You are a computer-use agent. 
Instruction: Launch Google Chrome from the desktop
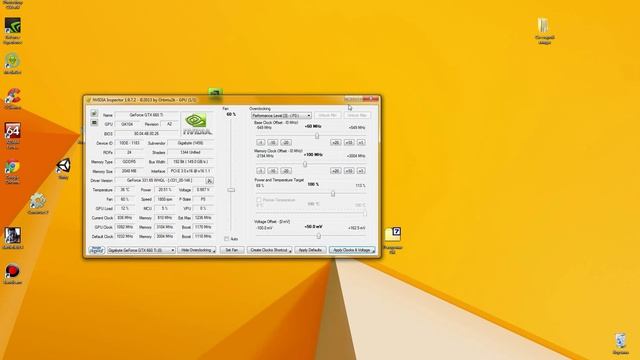(12, 171)
